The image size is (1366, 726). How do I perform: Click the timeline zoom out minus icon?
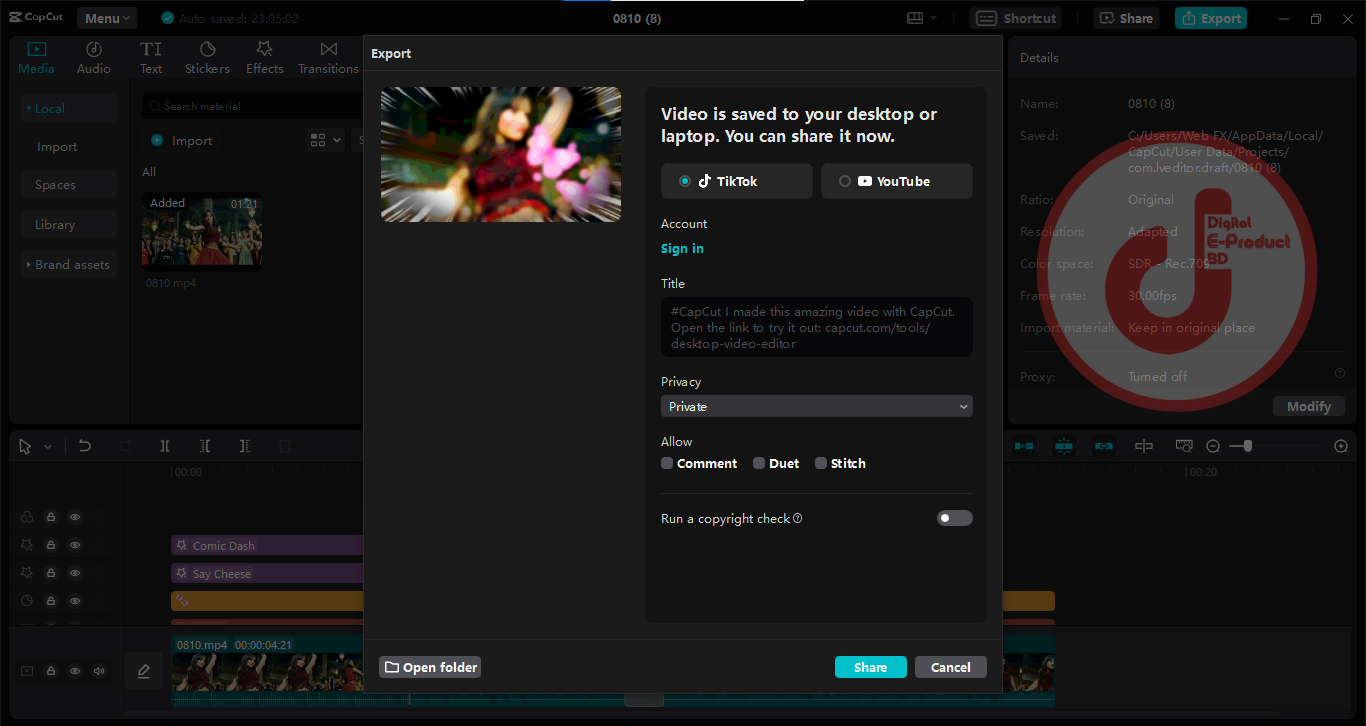pyautogui.click(x=1213, y=446)
